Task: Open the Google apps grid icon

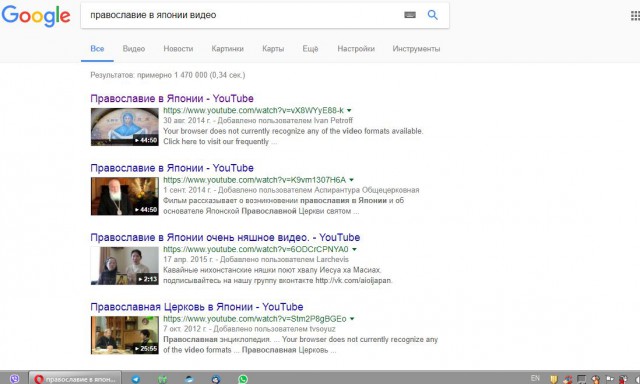Action: [635, 16]
